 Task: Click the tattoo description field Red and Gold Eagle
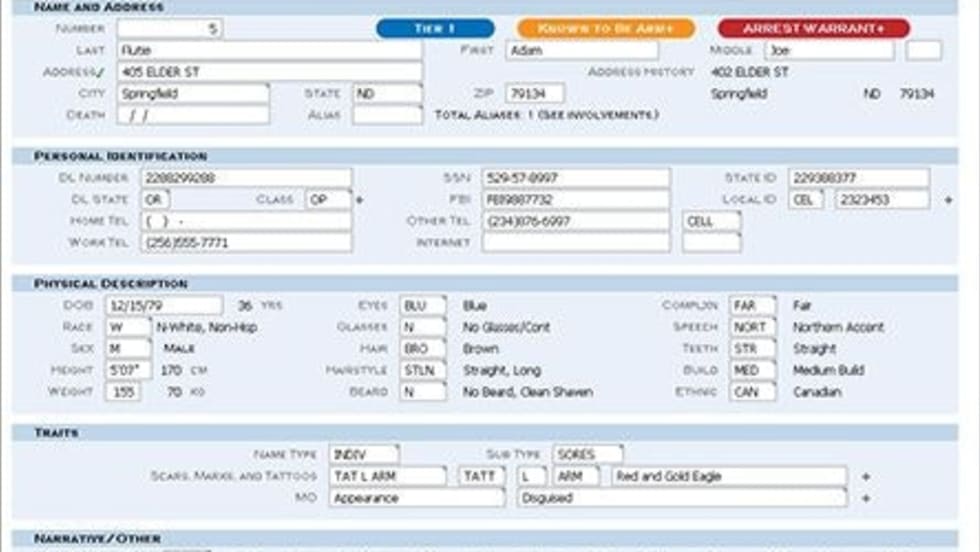[729, 477]
